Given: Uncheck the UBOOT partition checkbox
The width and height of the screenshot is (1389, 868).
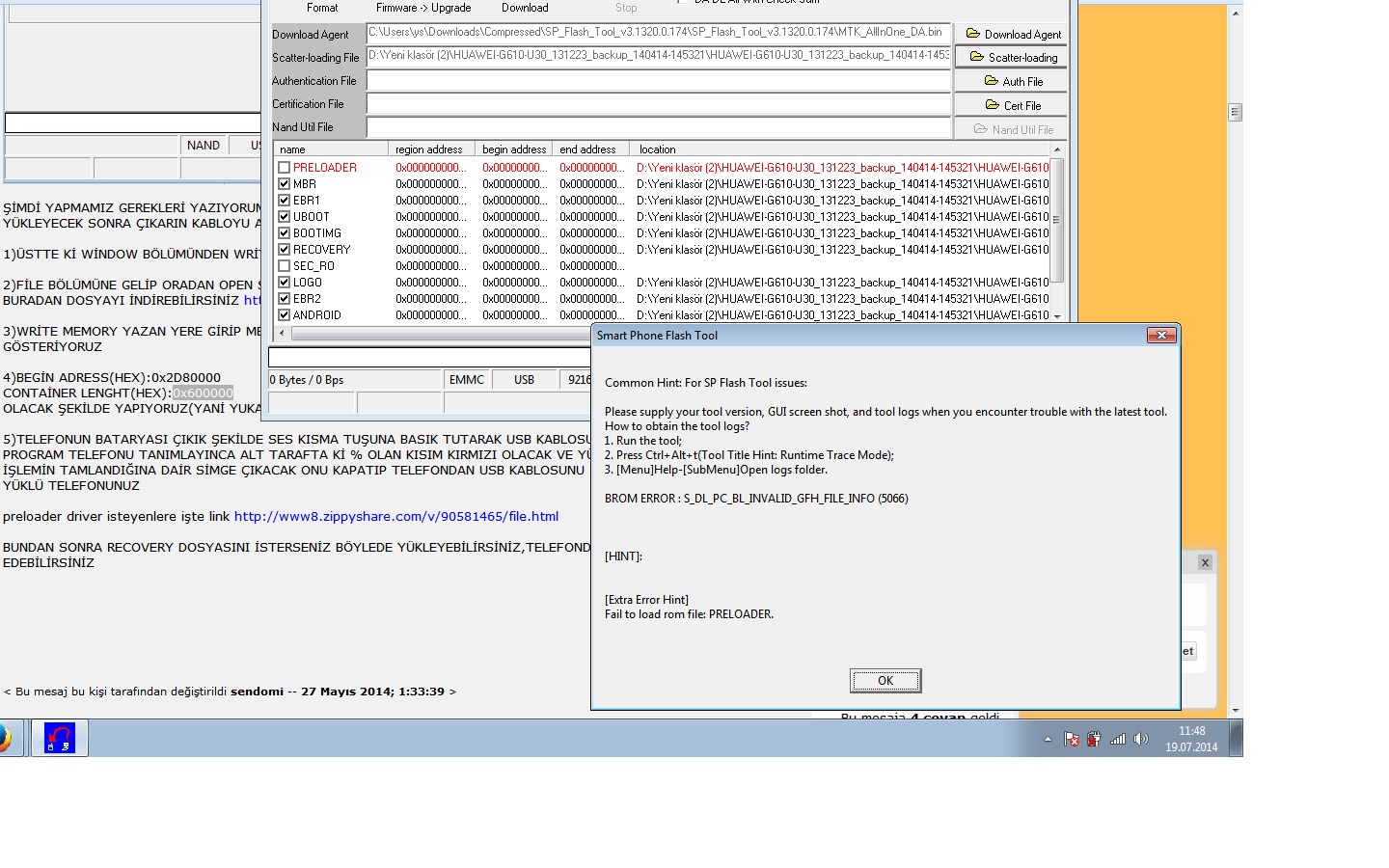Looking at the screenshot, I should click(x=284, y=217).
